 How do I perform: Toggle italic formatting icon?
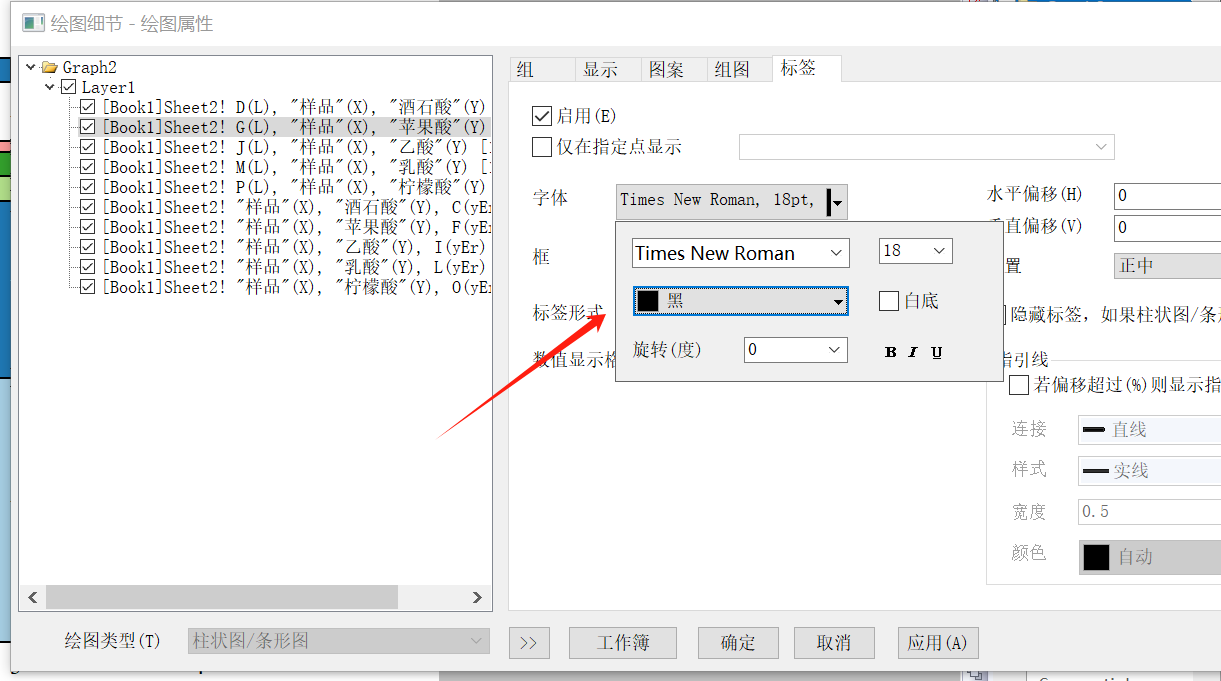(913, 352)
